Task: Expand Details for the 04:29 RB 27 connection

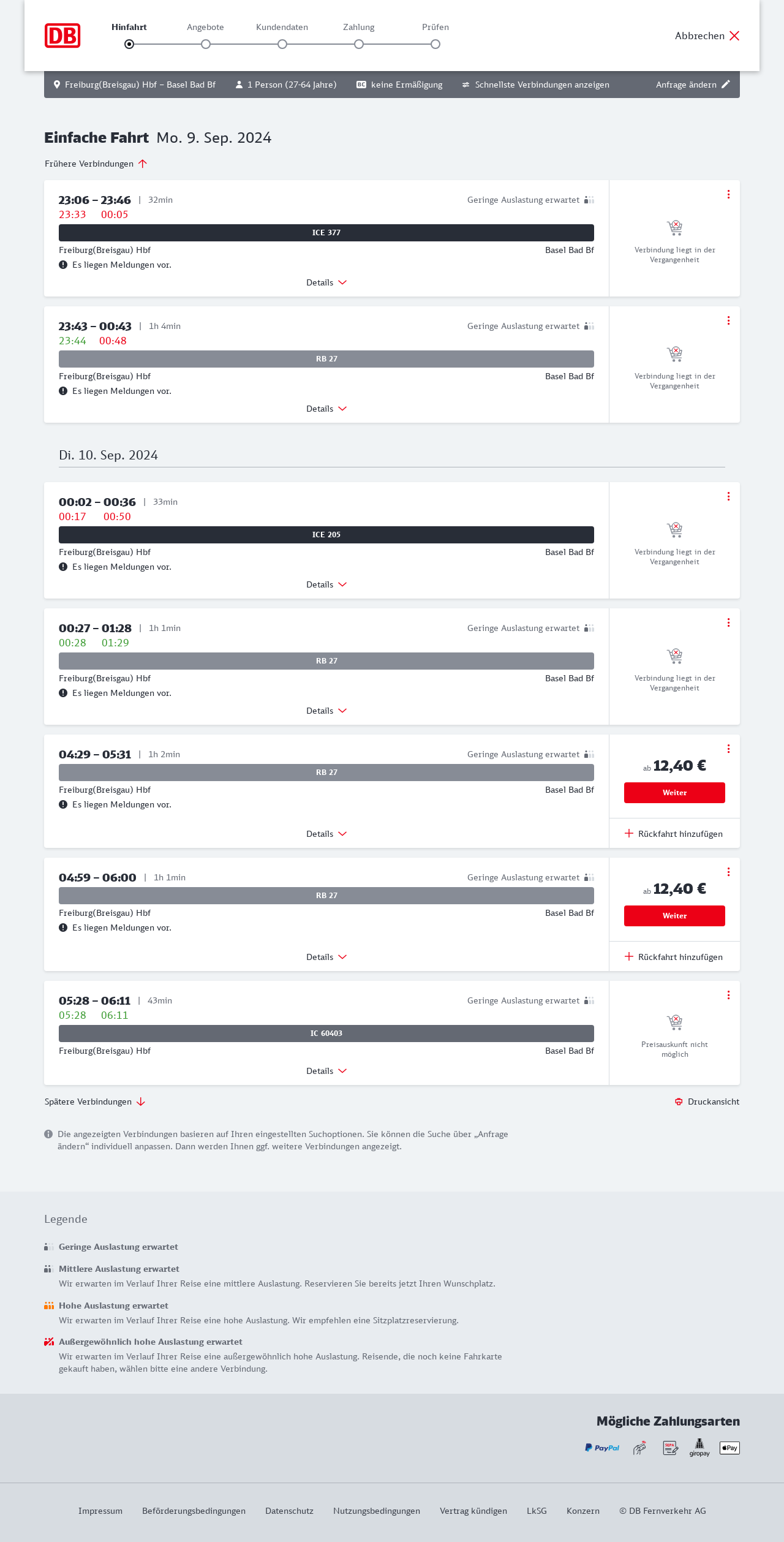Action: click(326, 834)
